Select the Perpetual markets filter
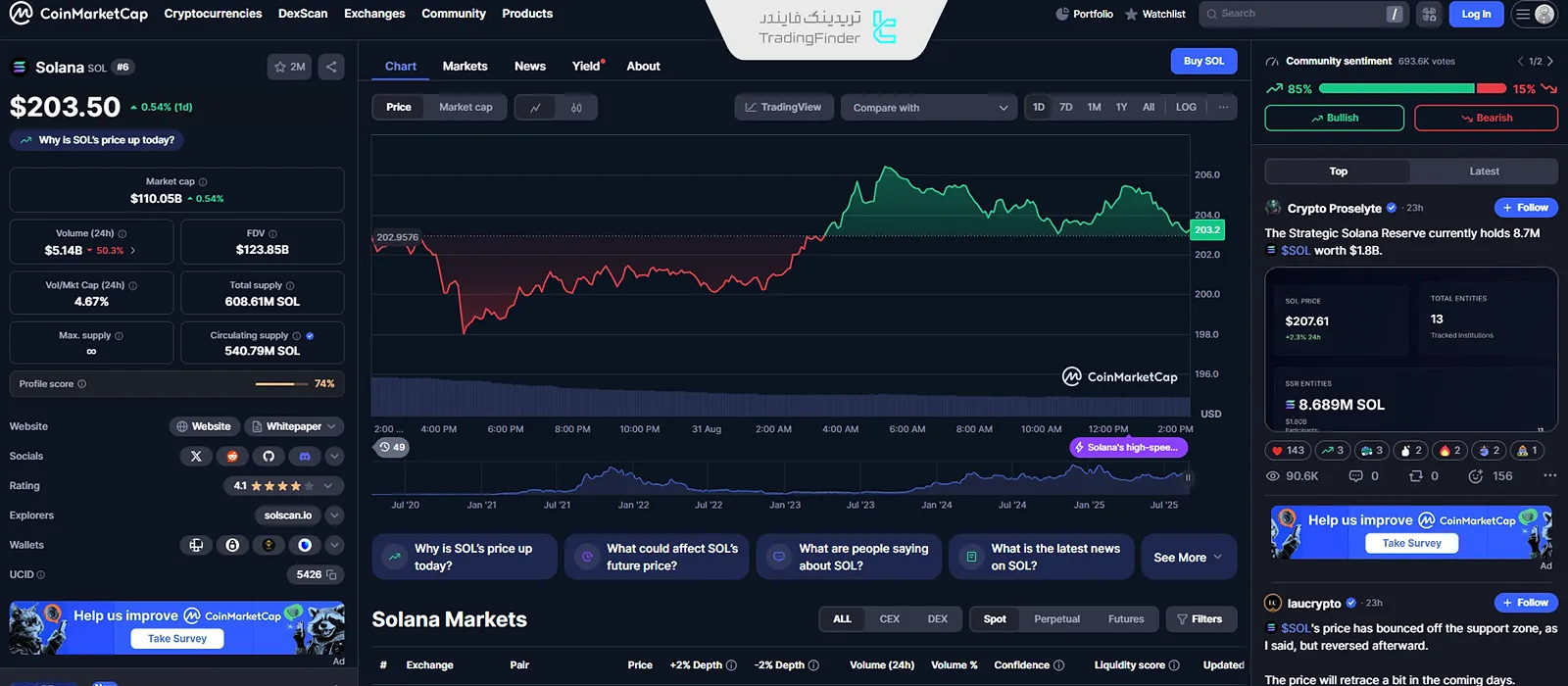Viewport: 1568px width, 686px height. 1056,619
